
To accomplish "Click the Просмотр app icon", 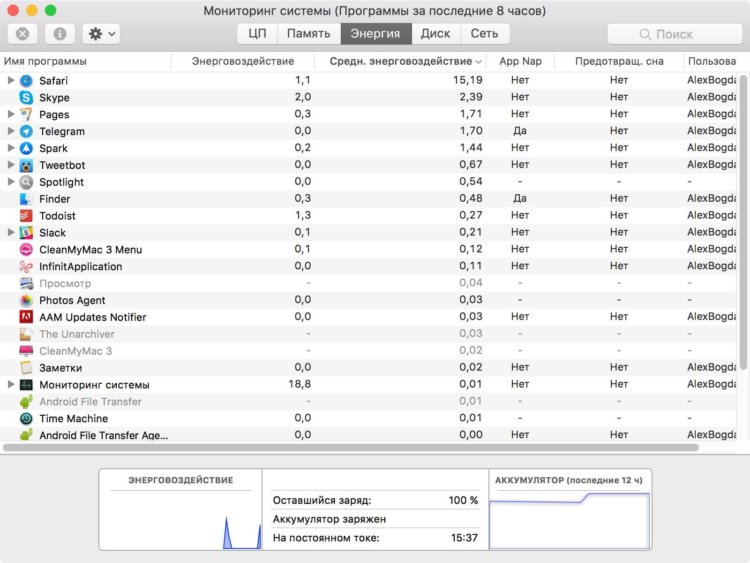I will (26, 283).
